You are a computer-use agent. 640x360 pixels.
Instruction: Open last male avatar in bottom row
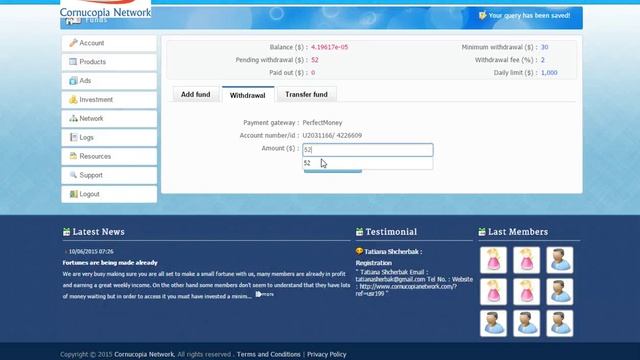560,324
